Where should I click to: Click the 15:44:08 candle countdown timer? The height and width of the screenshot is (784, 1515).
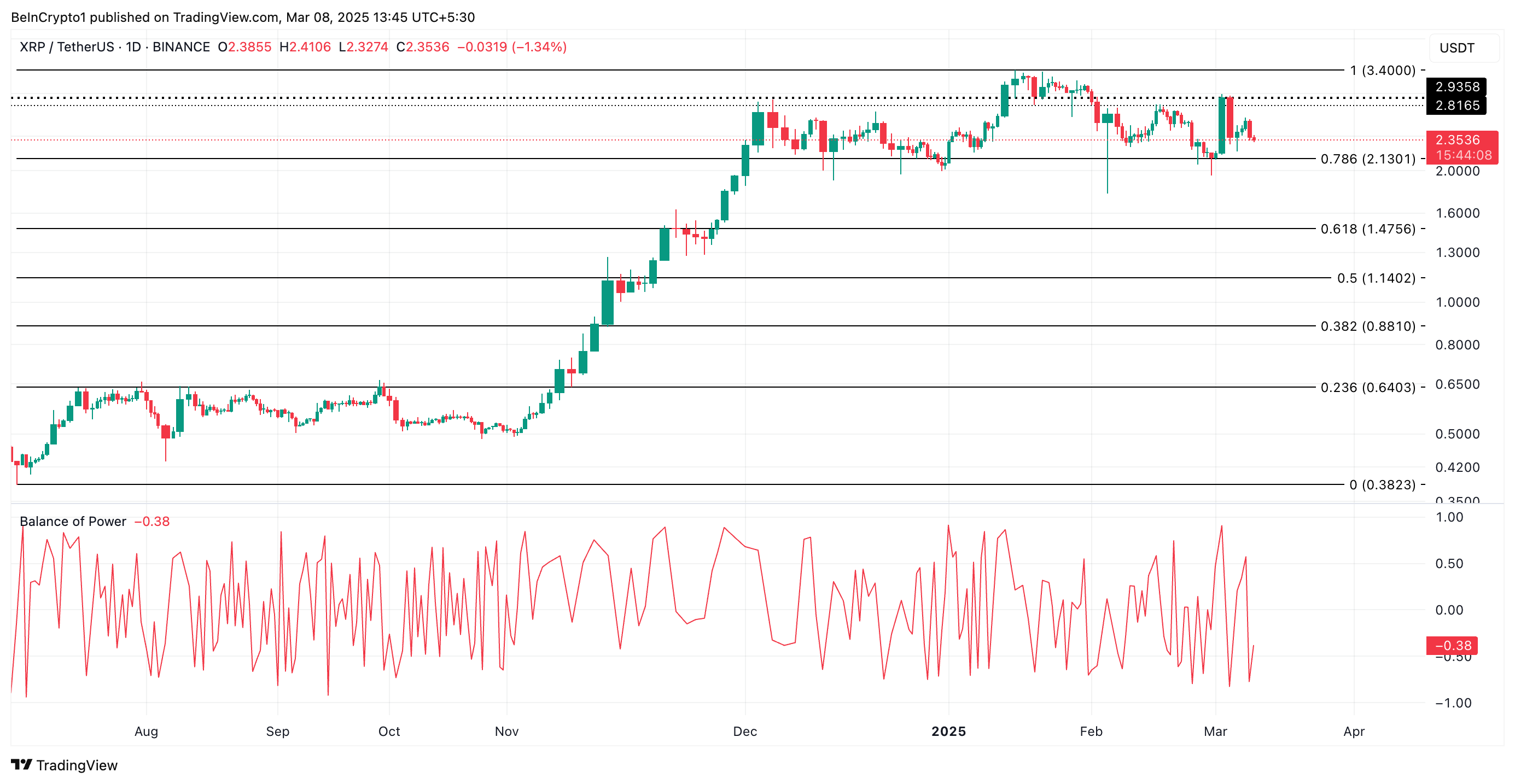tap(1456, 156)
